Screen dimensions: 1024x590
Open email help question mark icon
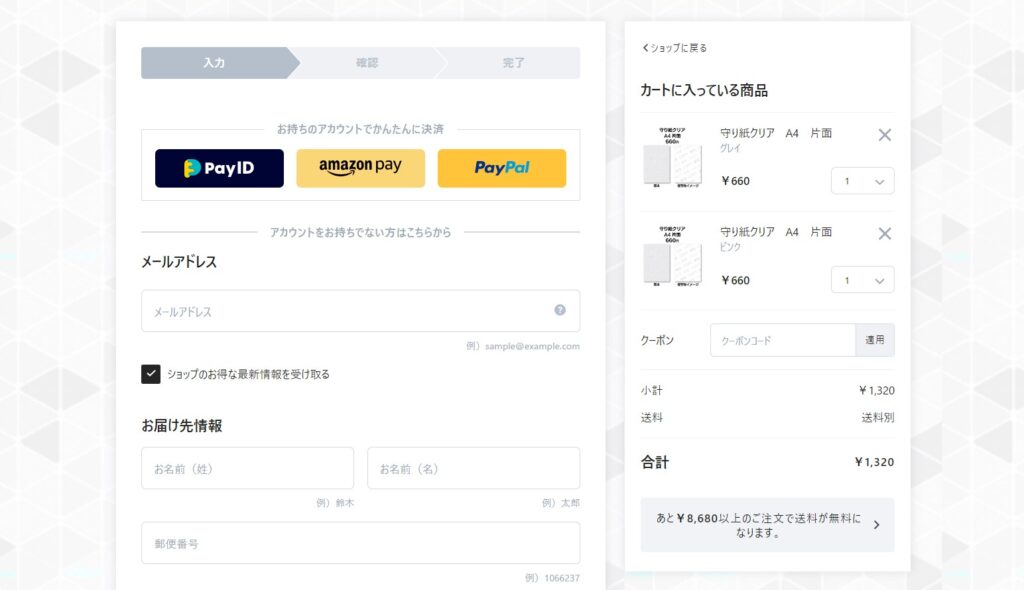[560, 310]
